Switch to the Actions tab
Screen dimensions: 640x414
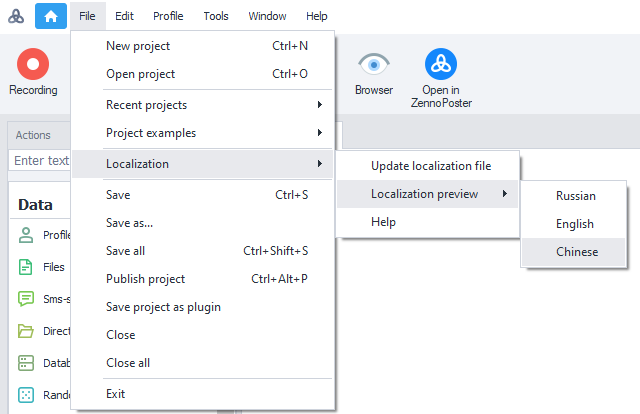(33, 135)
